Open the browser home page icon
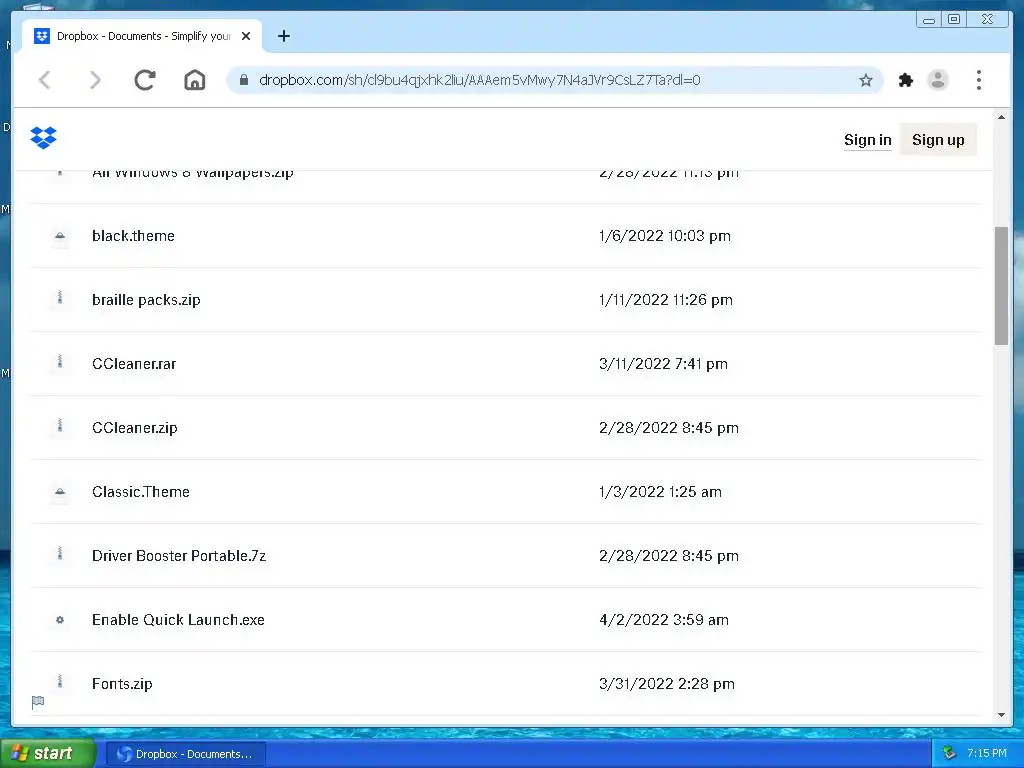This screenshot has width=1024, height=768. coord(195,80)
